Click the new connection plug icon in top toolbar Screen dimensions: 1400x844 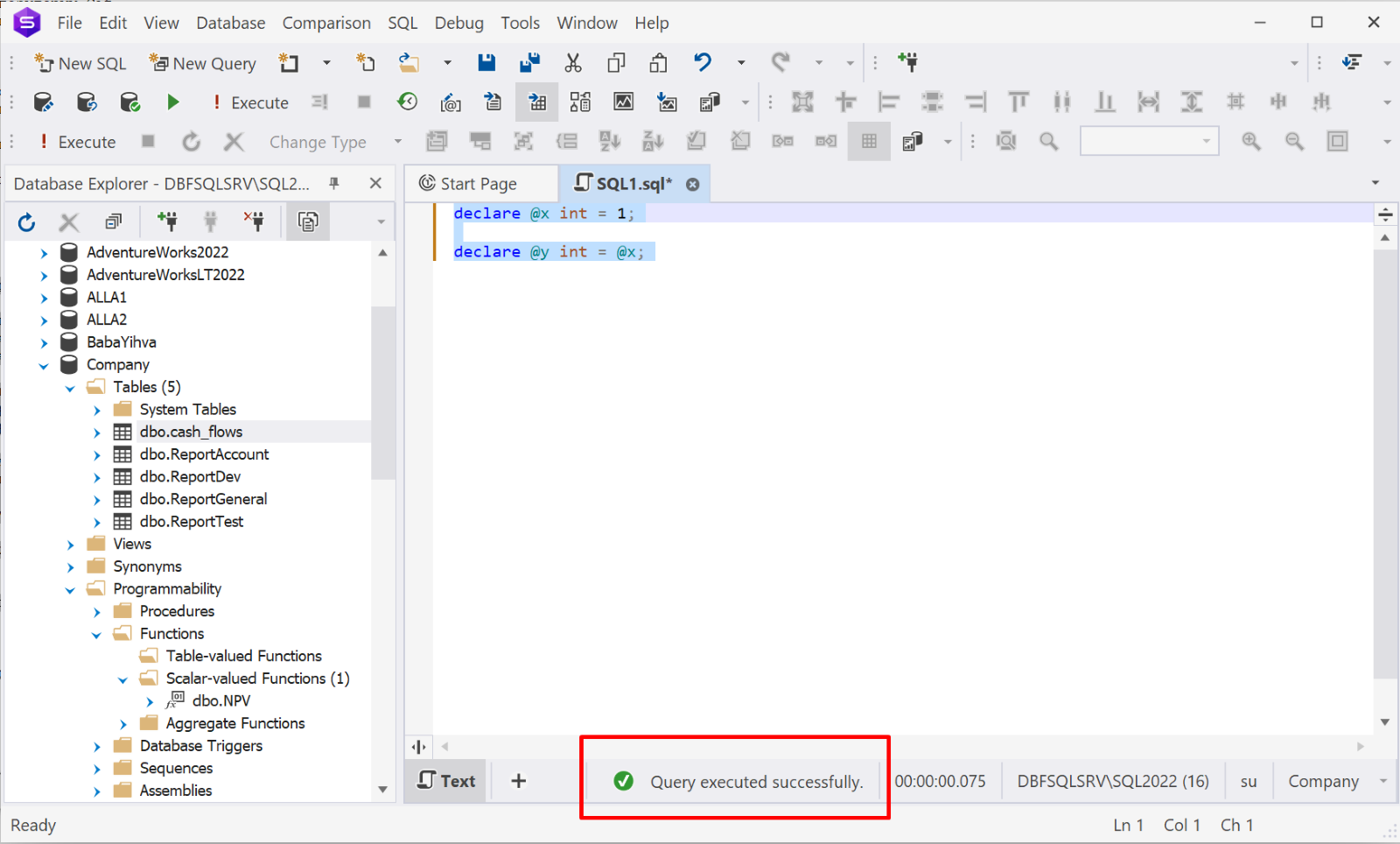click(x=907, y=62)
